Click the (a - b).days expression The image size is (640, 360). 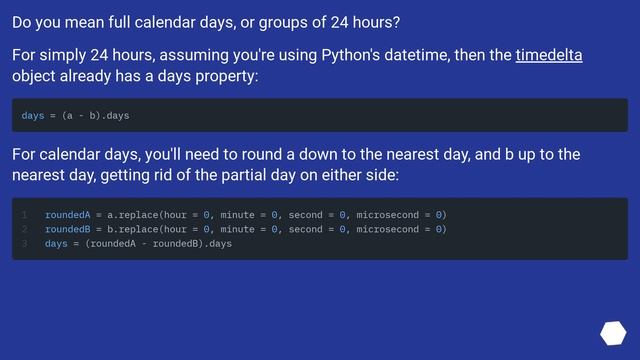[x=96, y=116]
